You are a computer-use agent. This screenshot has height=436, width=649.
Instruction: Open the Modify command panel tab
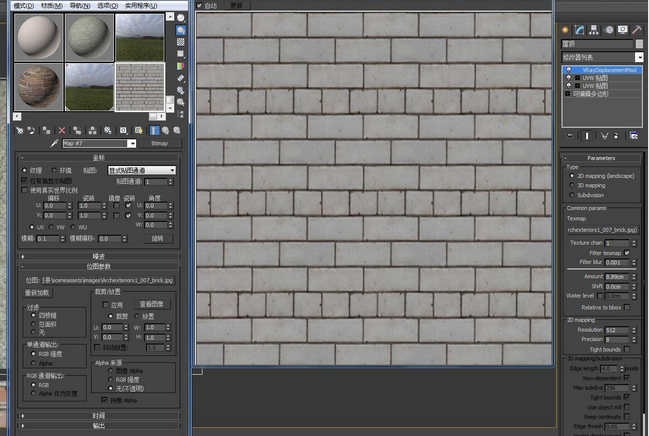pyautogui.click(x=579, y=30)
